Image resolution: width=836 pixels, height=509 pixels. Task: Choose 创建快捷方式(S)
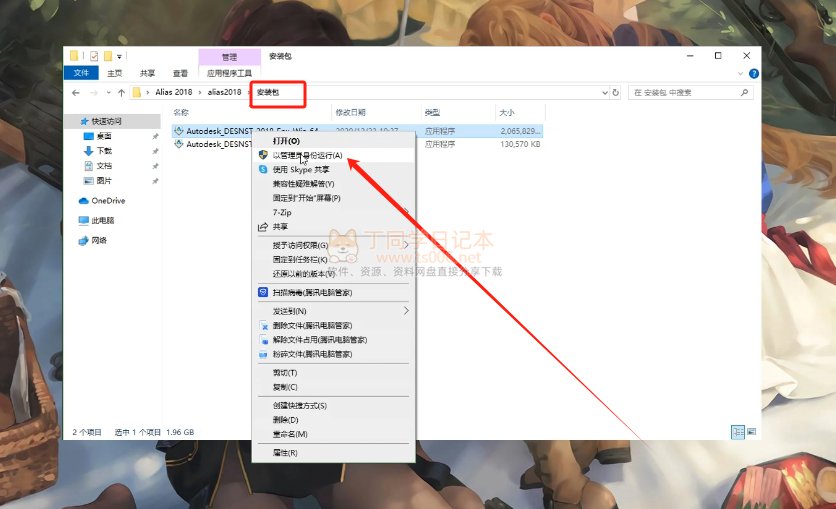pyautogui.click(x=333, y=406)
